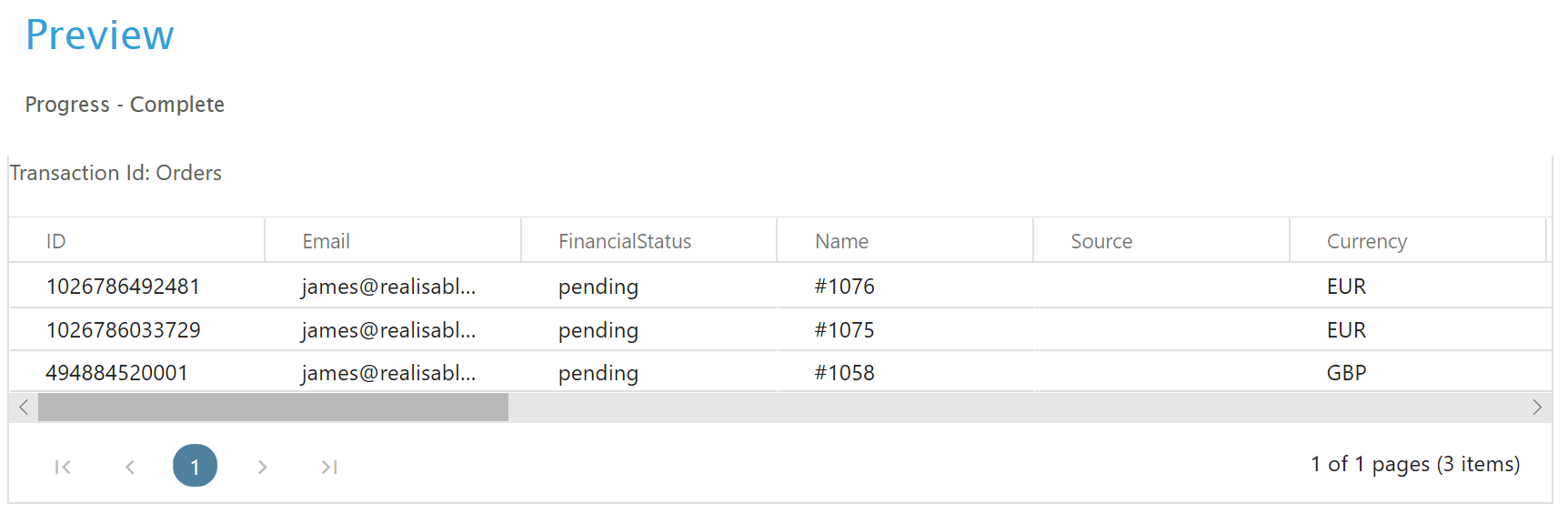Click the Currency column header
The image size is (1568, 524).
click(1366, 241)
